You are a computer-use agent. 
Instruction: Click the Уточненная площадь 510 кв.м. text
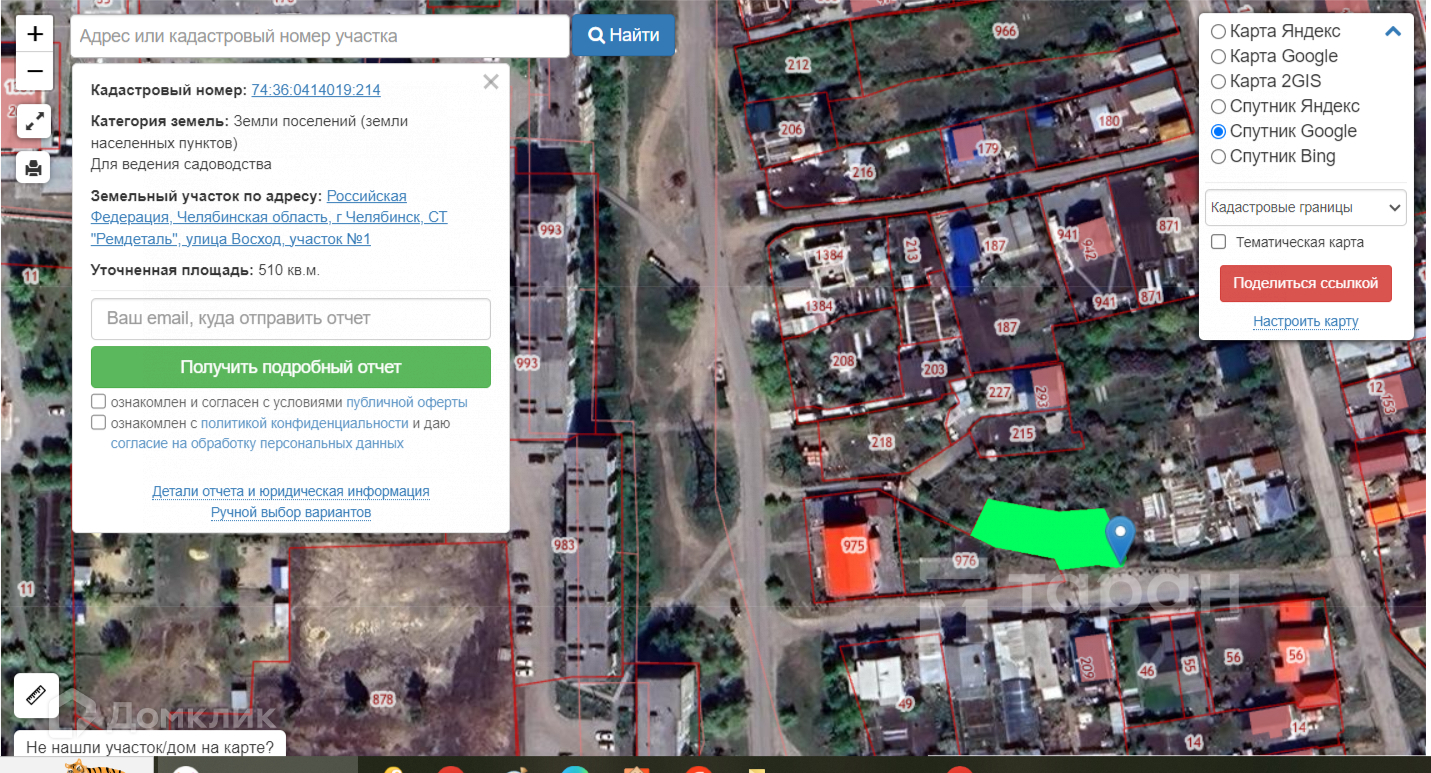coord(205,270)
